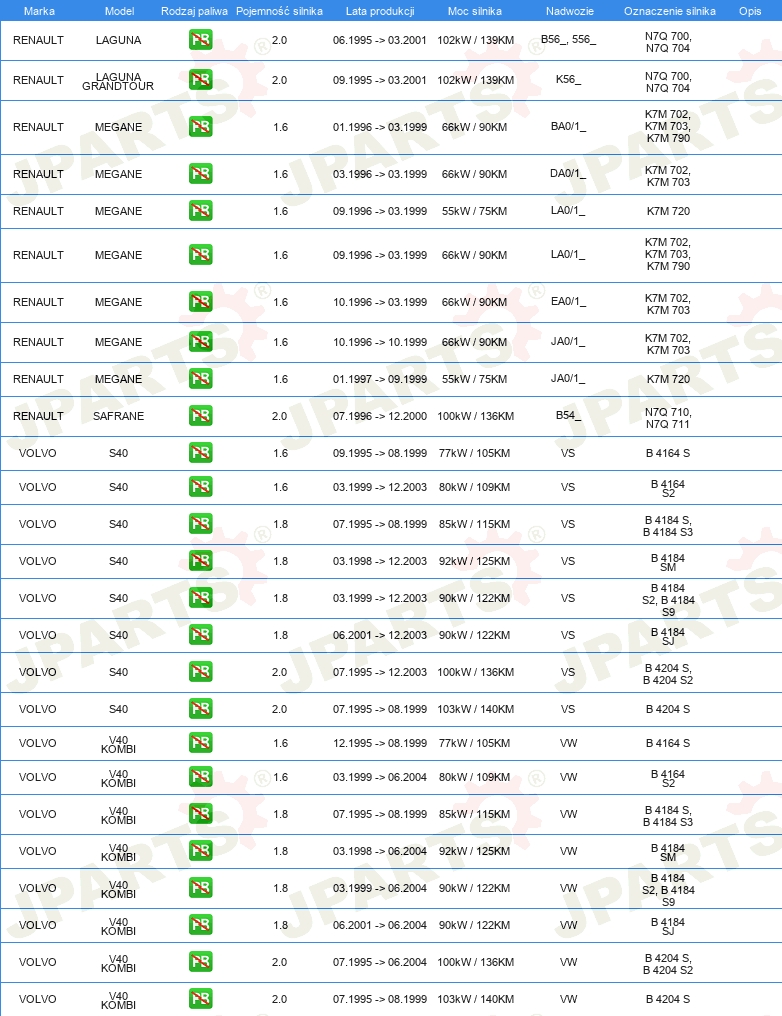Click the Rodzaj paliwa column header

click(194, 11)
